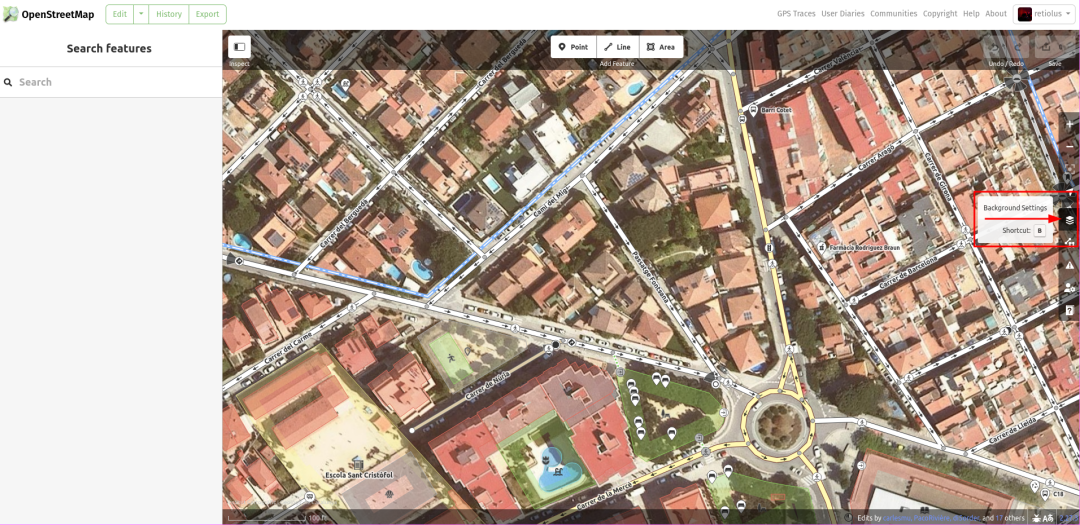The image size is (1080, 525).
Task: Open GPS Traces page
Action: pos(796,14)
